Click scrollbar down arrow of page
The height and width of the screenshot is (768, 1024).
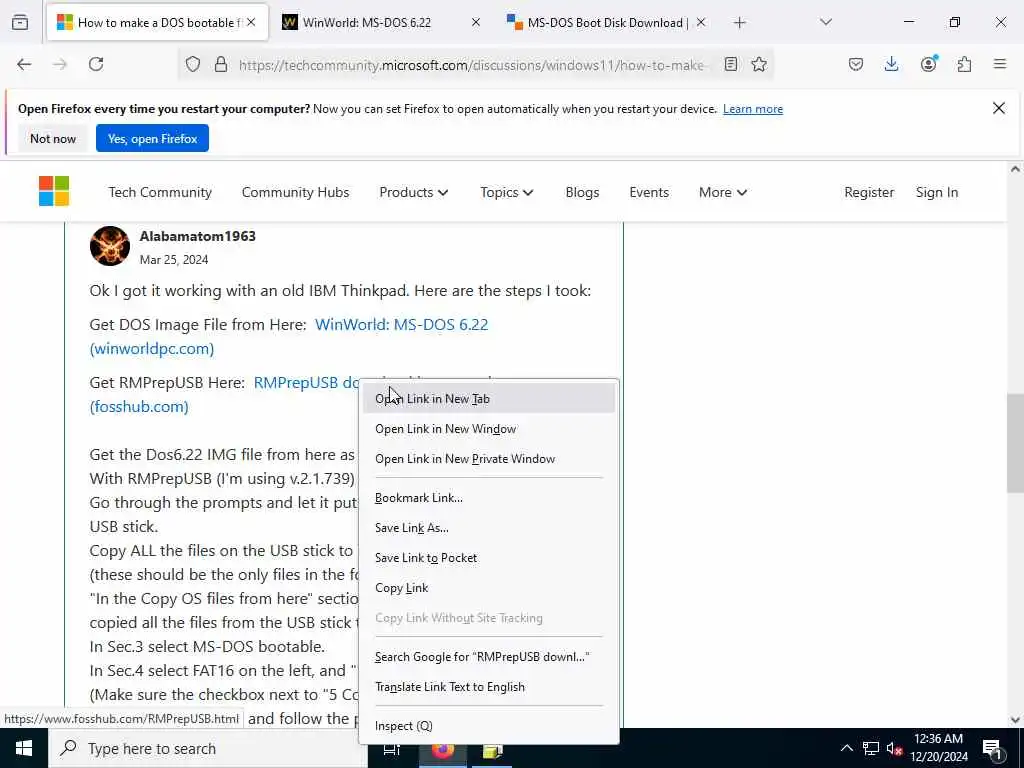click(1015, 720)
